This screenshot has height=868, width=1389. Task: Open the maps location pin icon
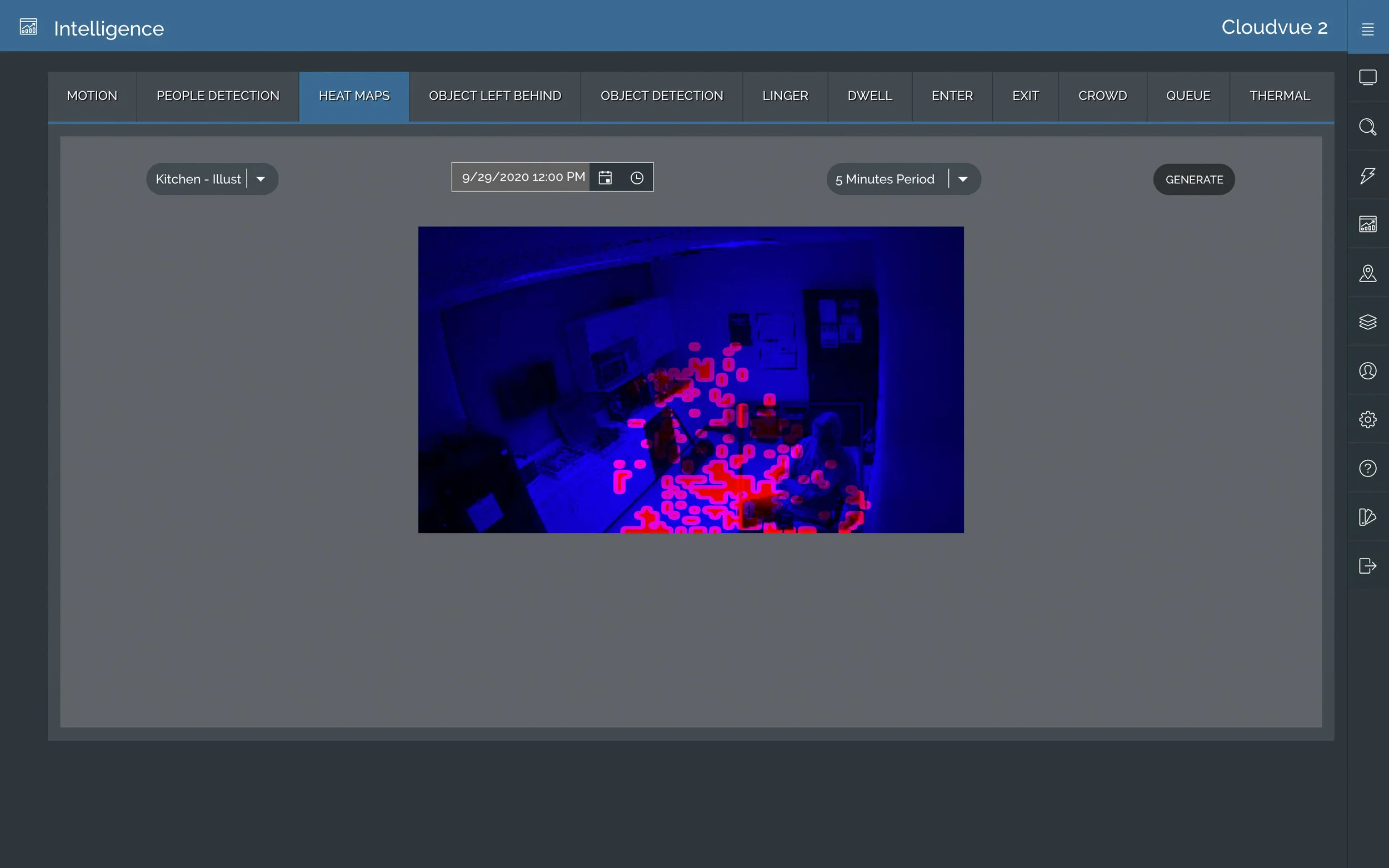pos(1368,274)
